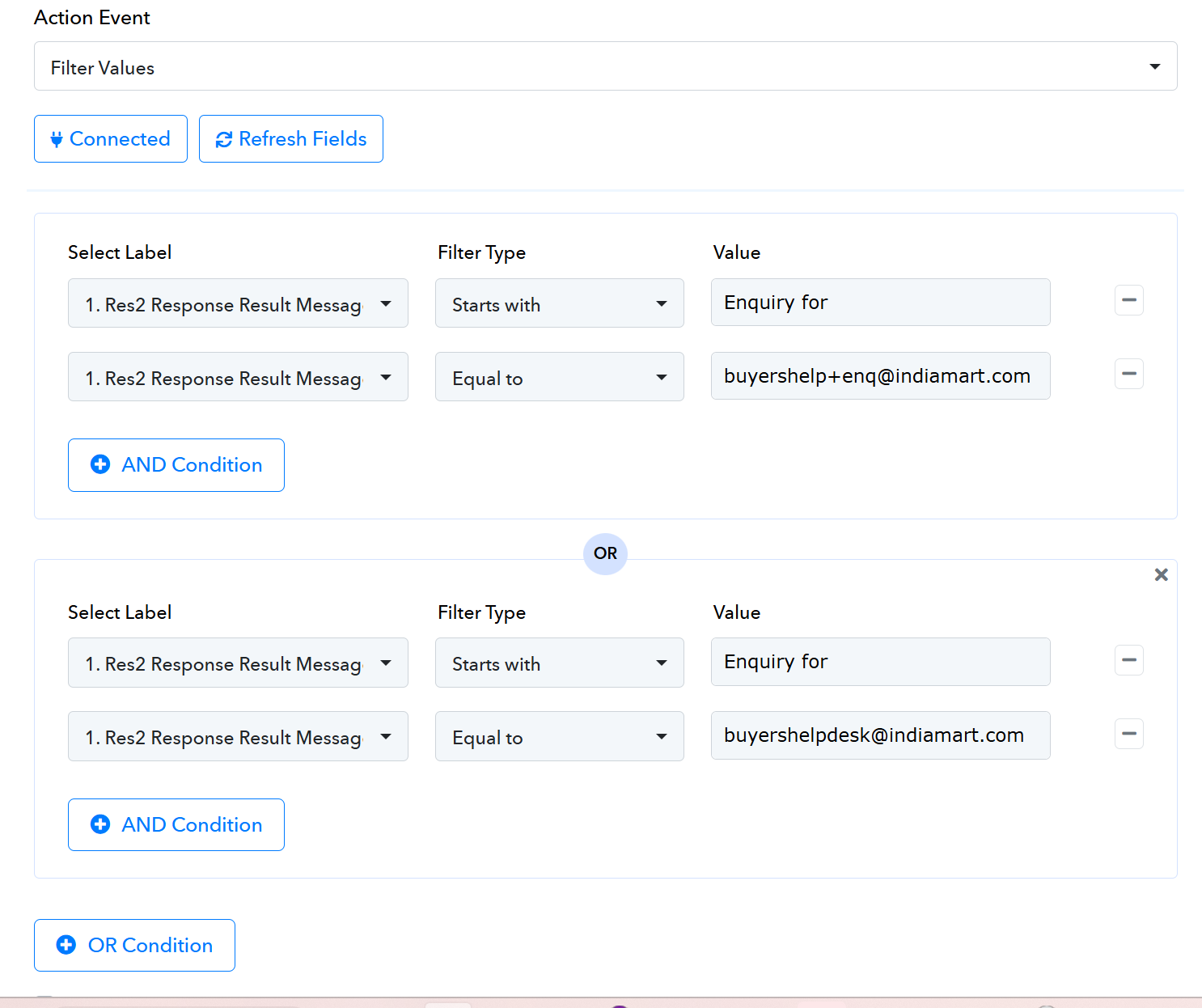
Task: Edit the buyershelpdesk@indiamart.com value field
Action: (x=880, y=735)
